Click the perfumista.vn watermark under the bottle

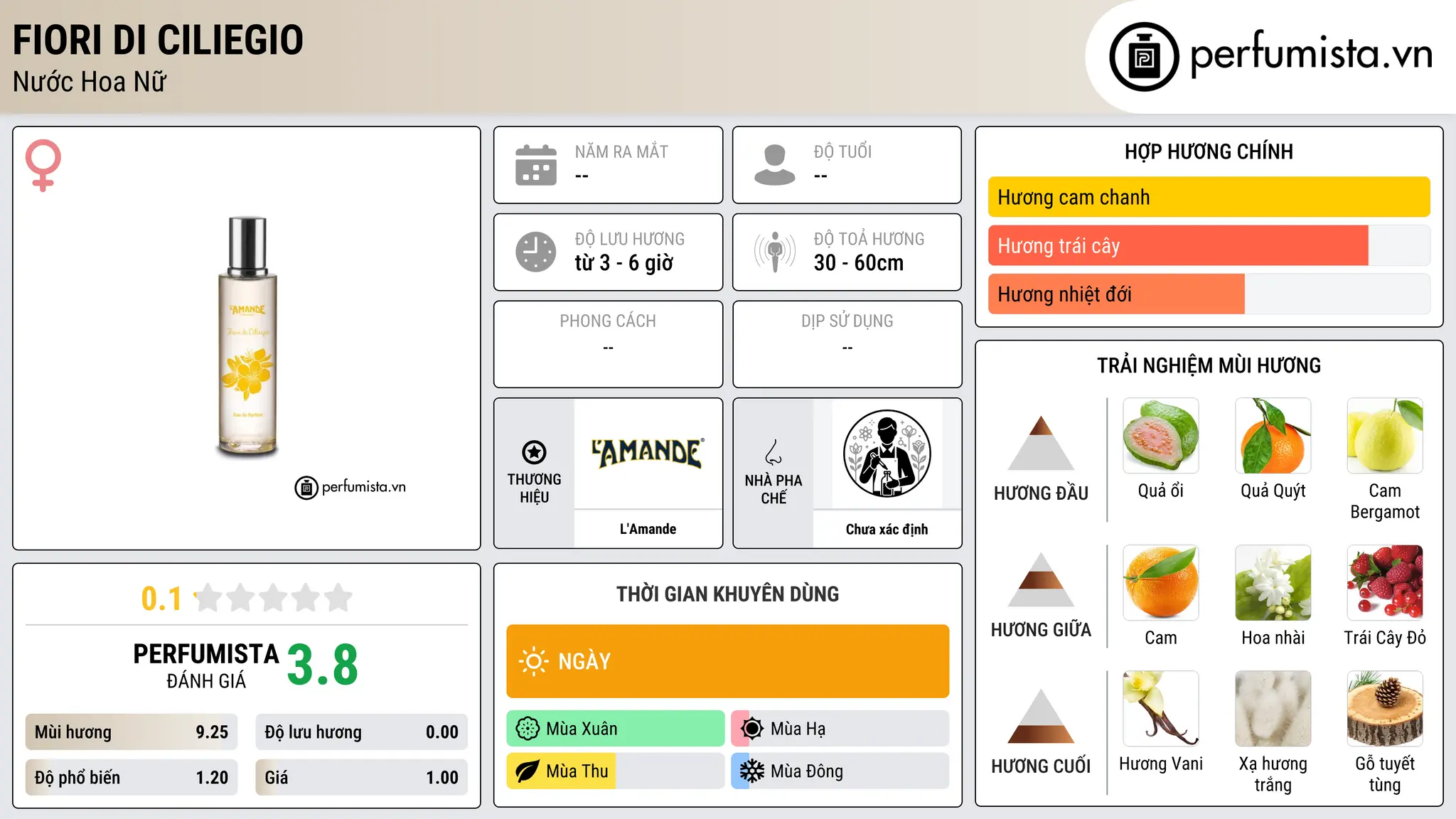pyautogui.click(x=350, y=487)
